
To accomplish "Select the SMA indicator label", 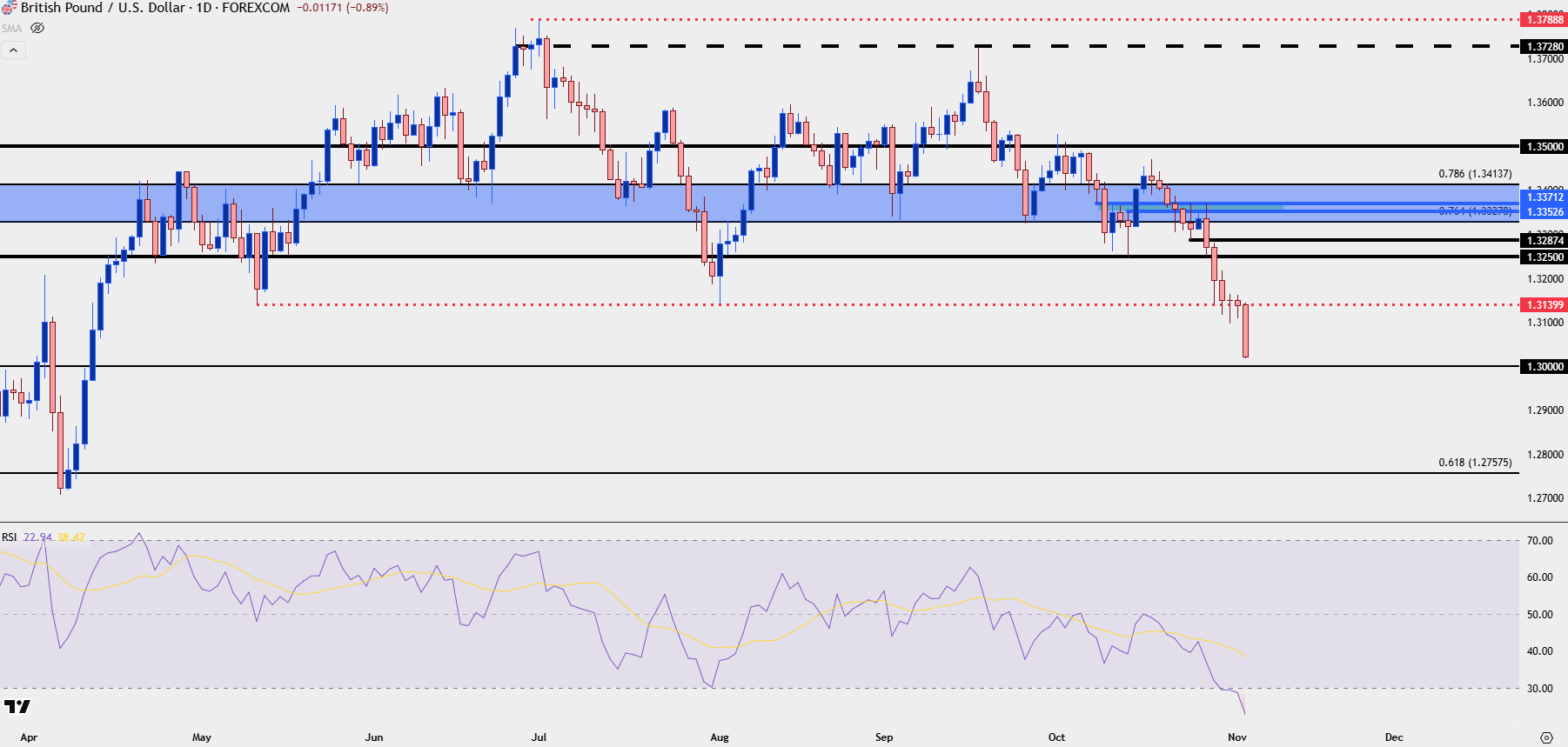I will 11,28.
